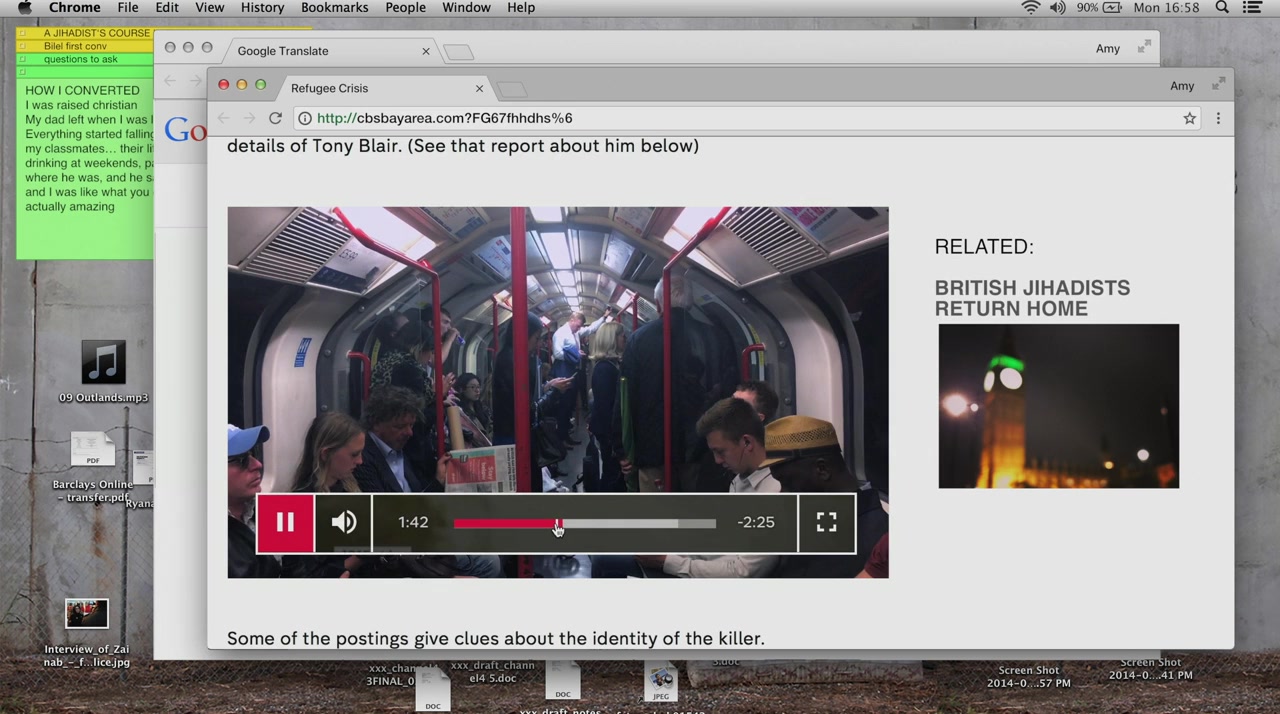Open the Big Ben related video thumbnail
The height and width of the screenshot is (714, 1280).
[1058, 406]
